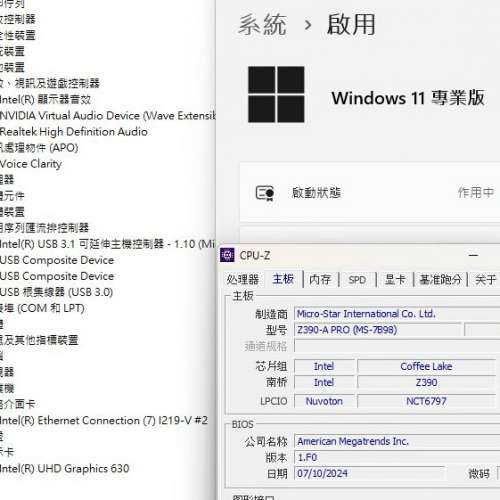Select Intel(R) Ethernet Connection (7) I219-V #2
Viewport: 500px width, 500px height.
[104, 420]
